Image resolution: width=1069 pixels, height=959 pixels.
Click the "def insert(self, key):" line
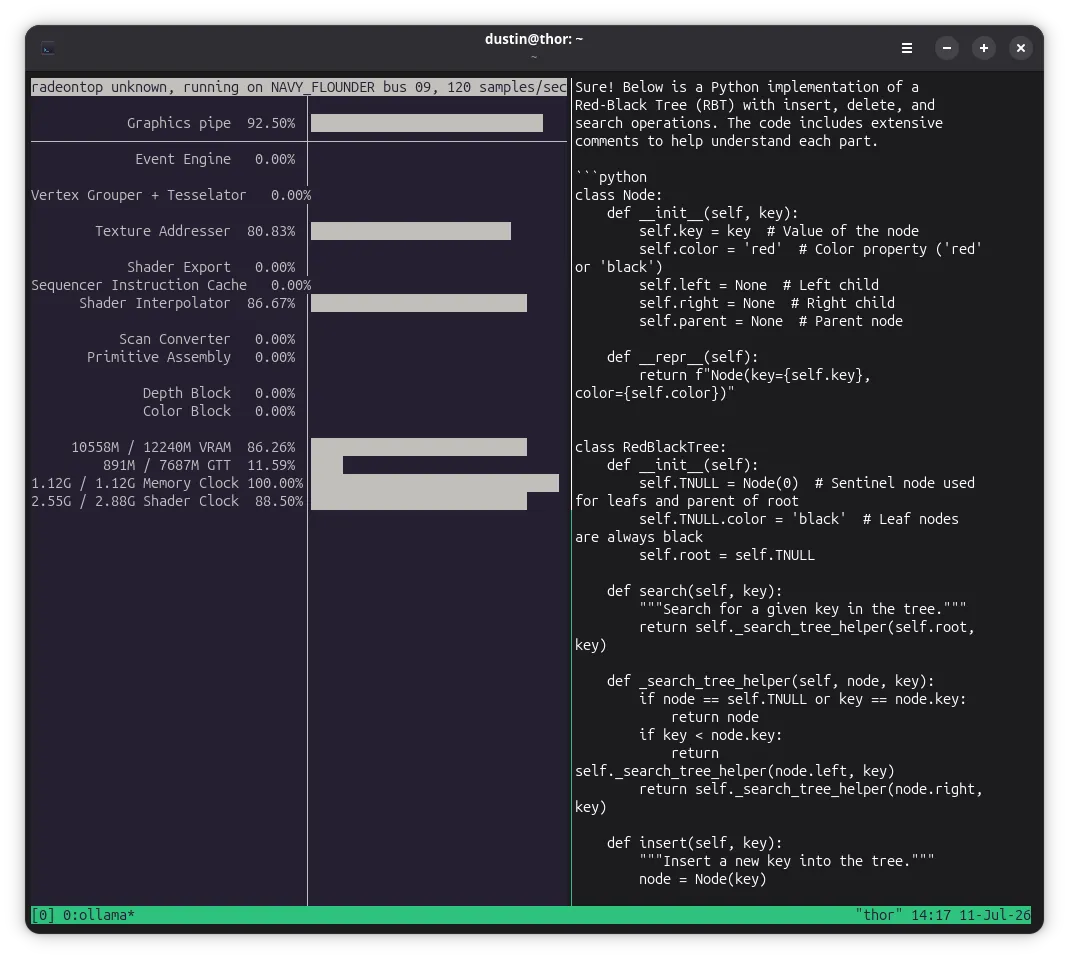pyautogui.click(x=694, y=843)
